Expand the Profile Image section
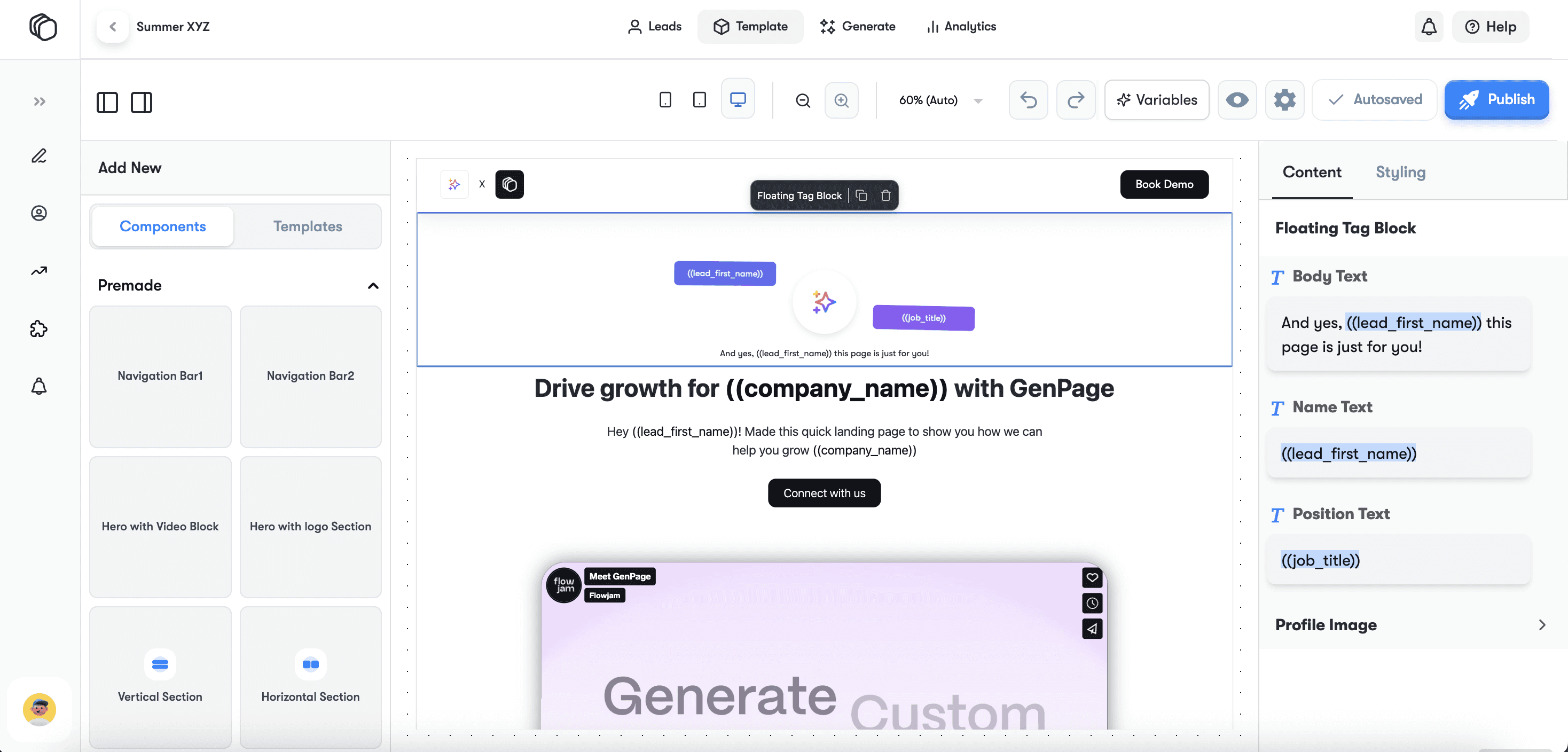 1541,625
